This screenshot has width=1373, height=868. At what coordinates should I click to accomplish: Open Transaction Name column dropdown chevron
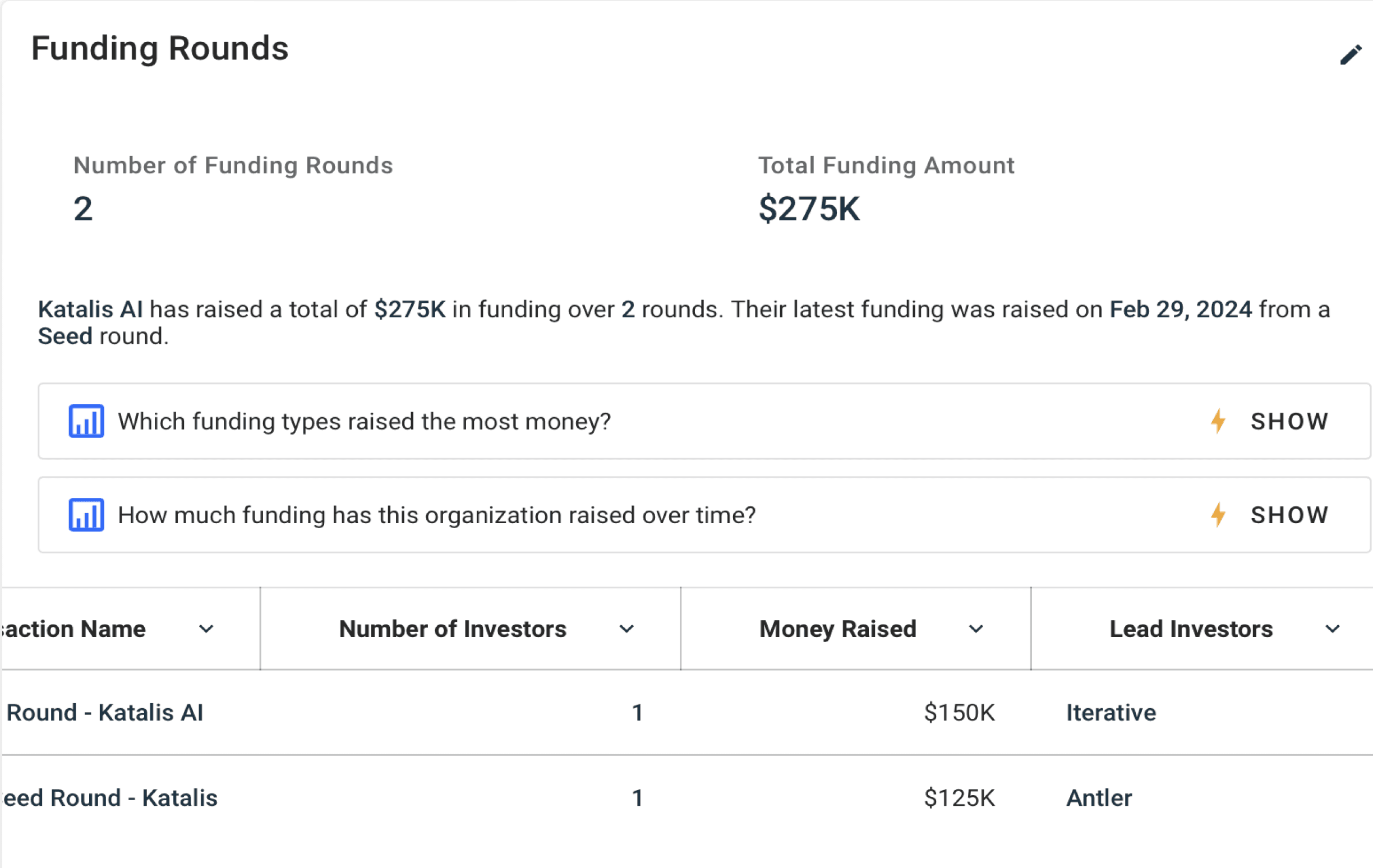pyautogui.click(x=206, y=629)
